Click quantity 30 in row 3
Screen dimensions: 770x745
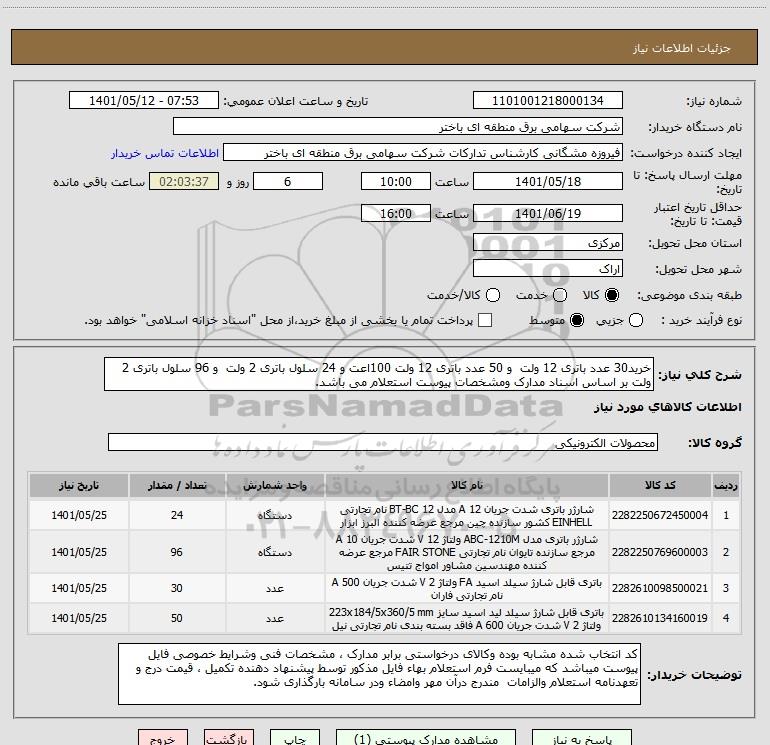(x=177, y=588)
